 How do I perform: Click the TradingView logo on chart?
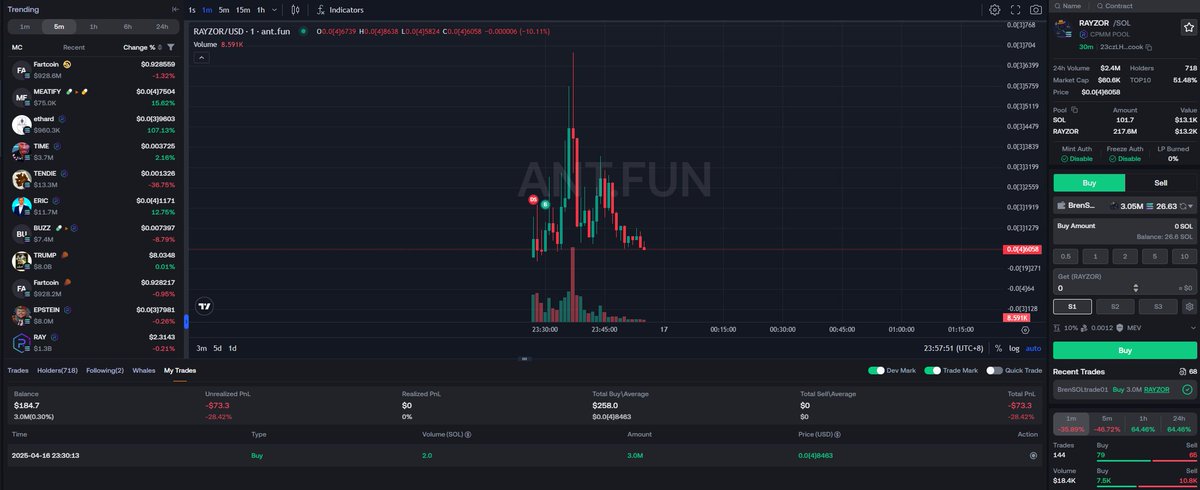pos(204,307)
